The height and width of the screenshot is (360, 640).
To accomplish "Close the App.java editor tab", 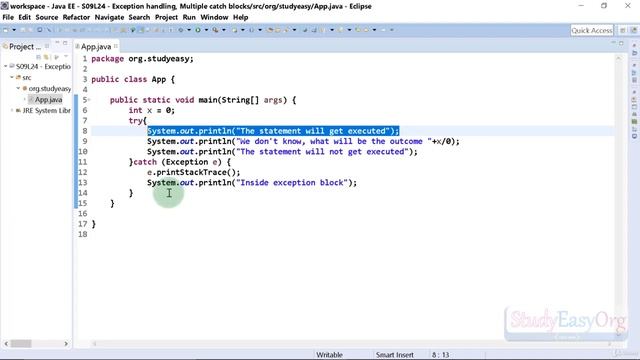I will coord(116,46).
